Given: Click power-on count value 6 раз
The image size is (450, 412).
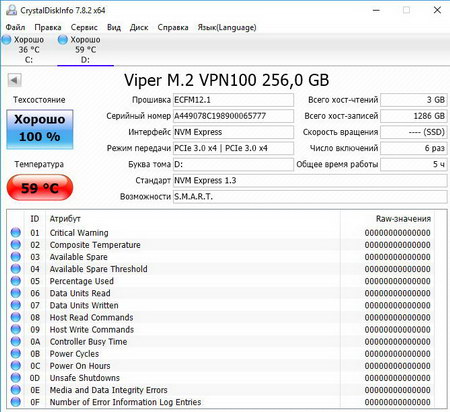Looking at the screenshot, I should pyautogui.click(x=414, y=148).
